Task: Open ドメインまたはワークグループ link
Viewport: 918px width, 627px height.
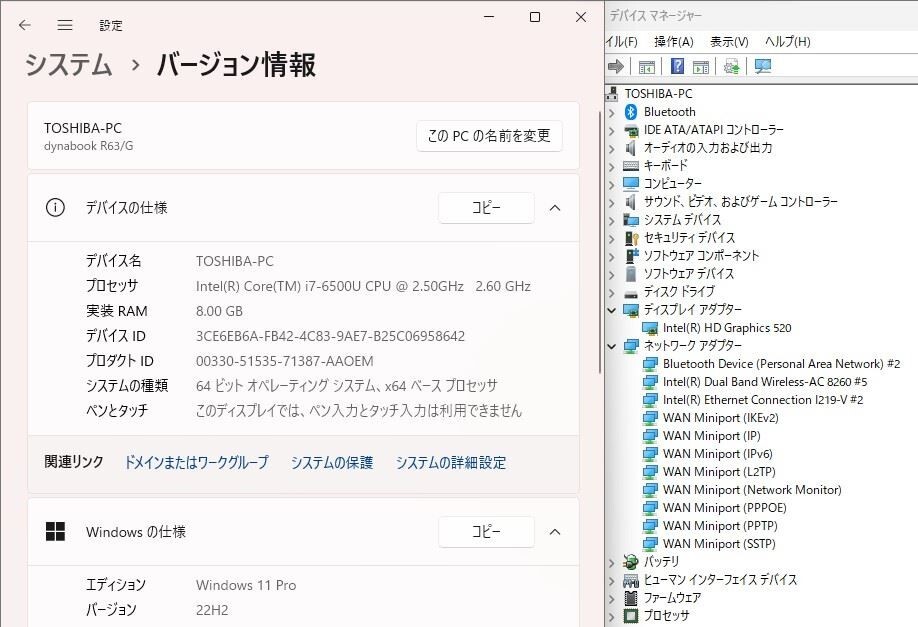Action: [x=197, y=462]
